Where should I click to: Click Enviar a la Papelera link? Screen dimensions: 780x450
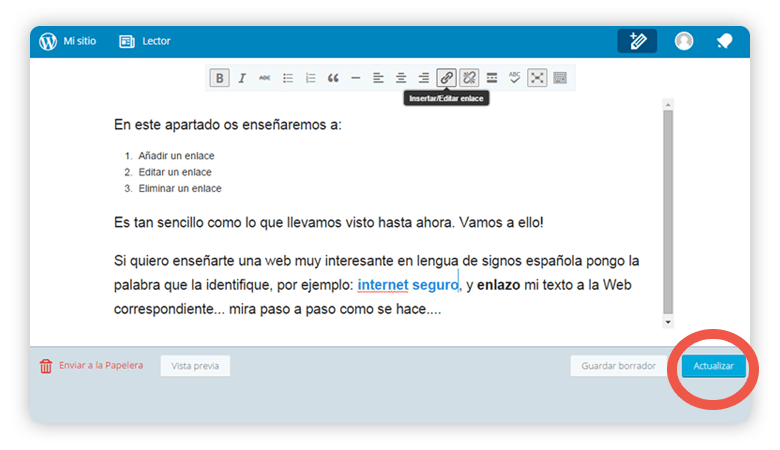point(101,365)
